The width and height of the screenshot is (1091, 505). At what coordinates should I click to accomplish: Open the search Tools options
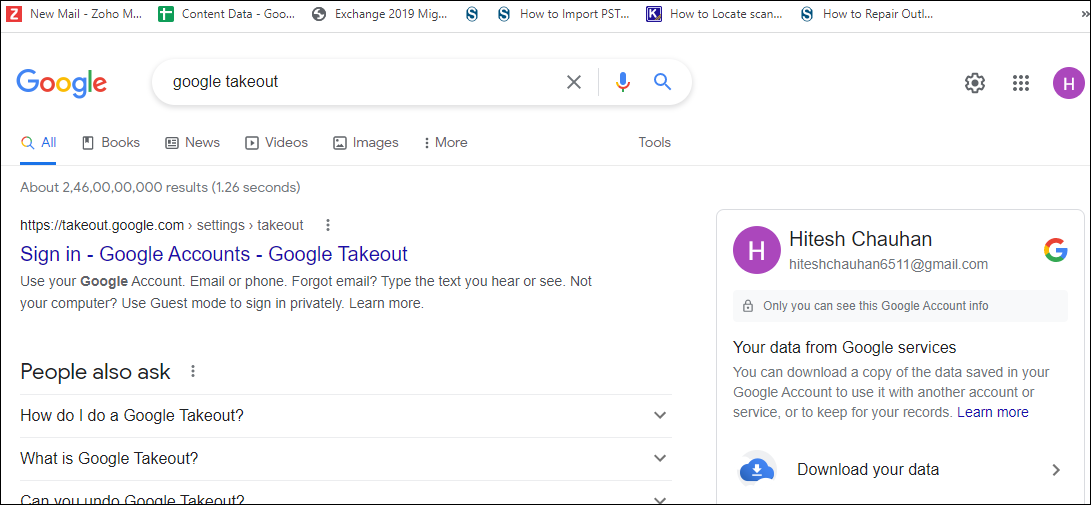655,143
